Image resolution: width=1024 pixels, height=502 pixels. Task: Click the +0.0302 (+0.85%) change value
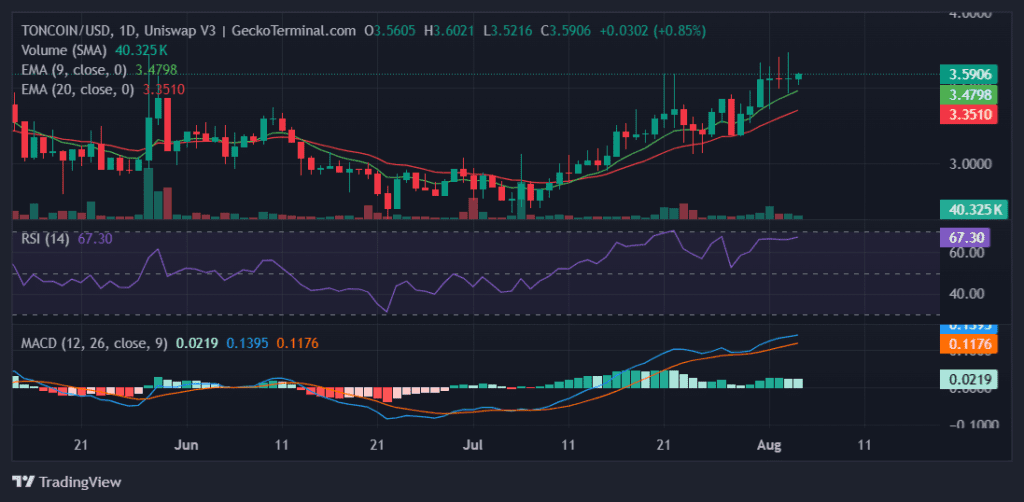pos(654,31)
